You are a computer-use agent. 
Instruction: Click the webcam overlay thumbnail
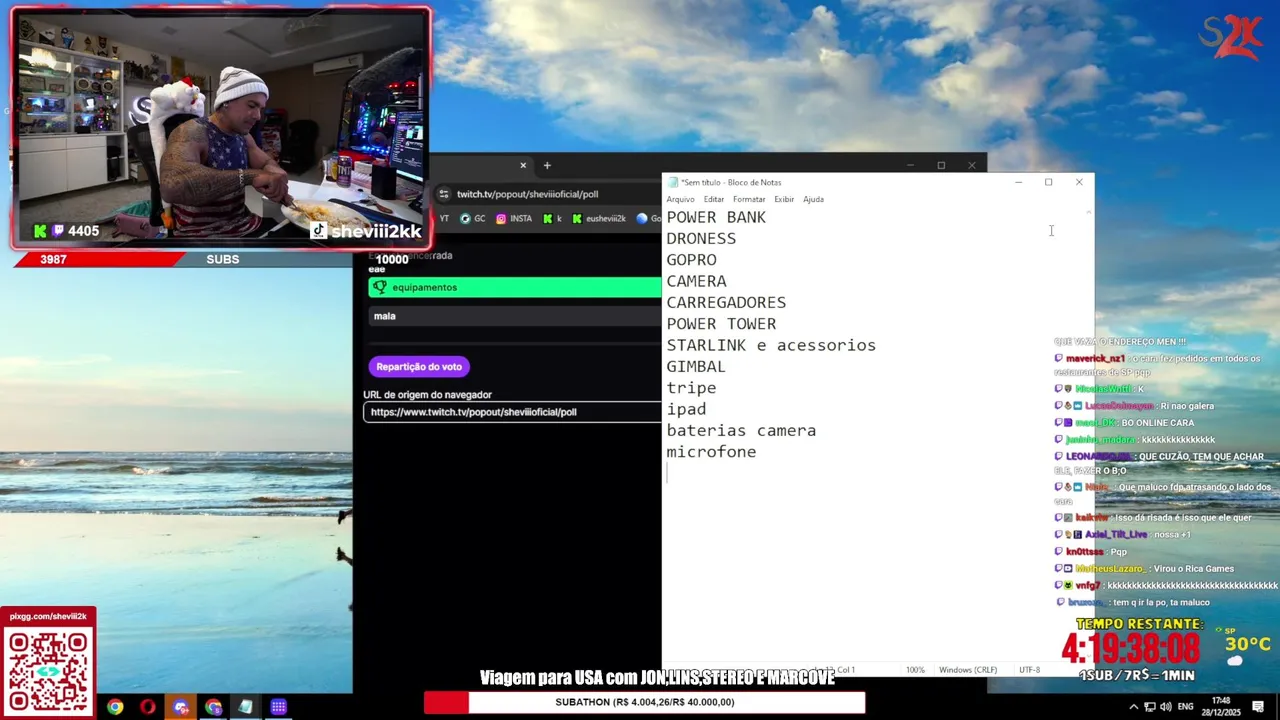(221, 127)
